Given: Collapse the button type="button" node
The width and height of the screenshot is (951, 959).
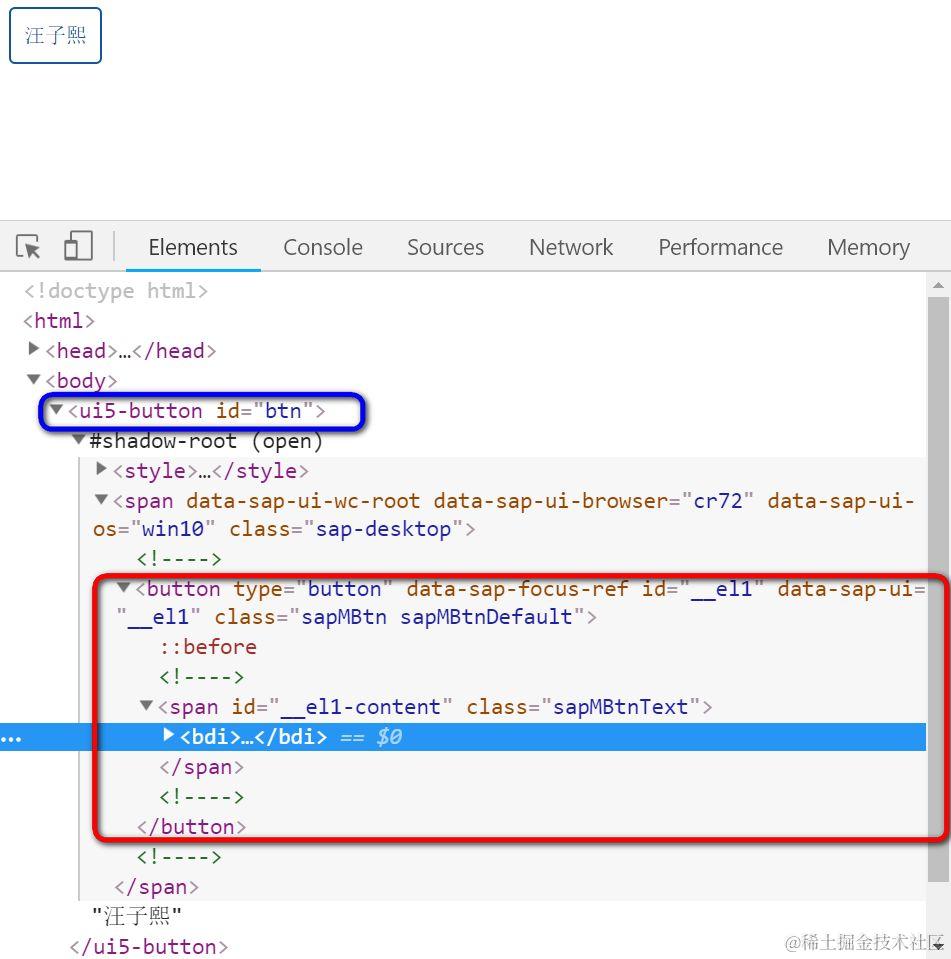Looking at the screenshot, I should (x=124, y=587).
